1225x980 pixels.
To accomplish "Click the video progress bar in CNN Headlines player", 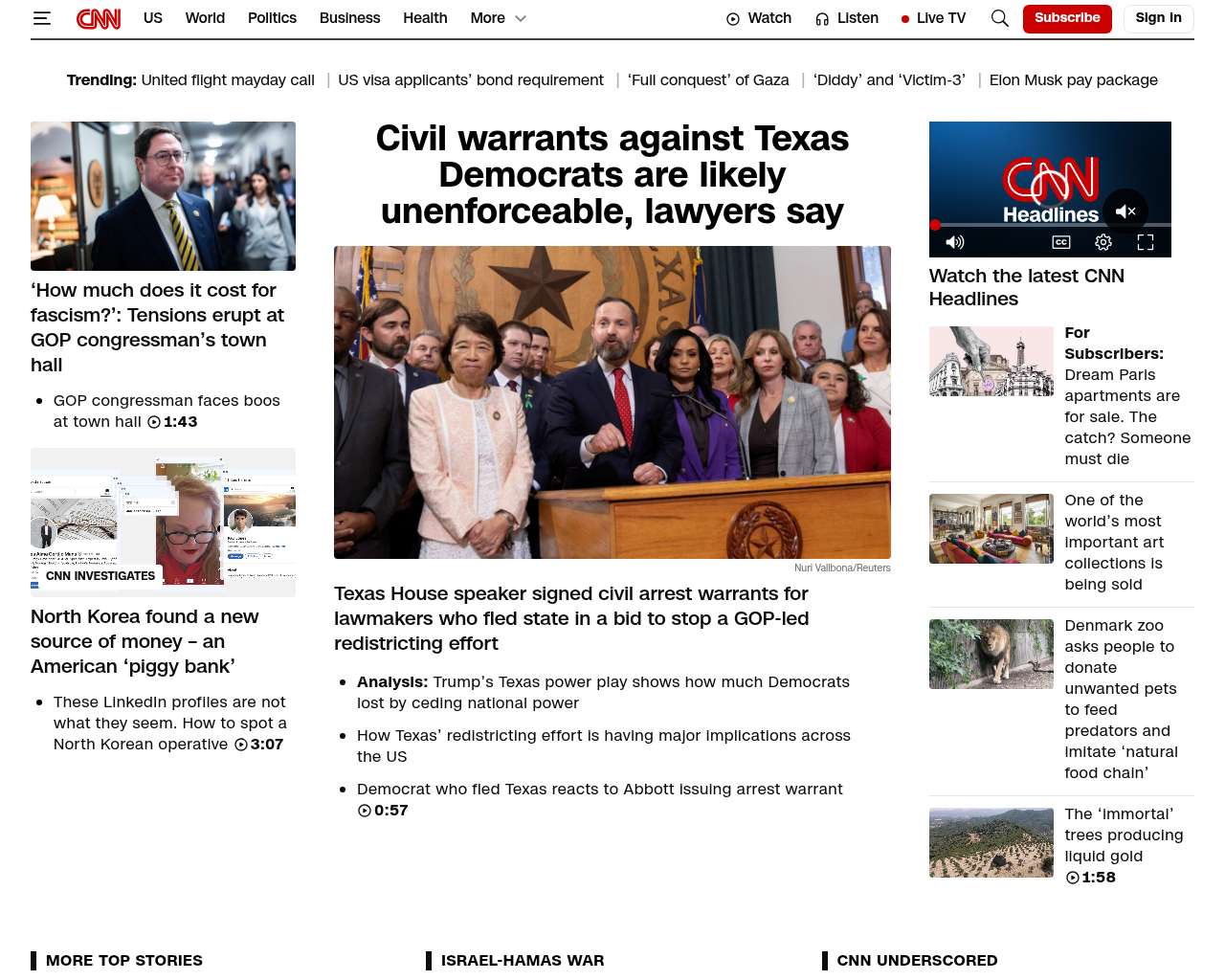I will (x=1050, y=225).
